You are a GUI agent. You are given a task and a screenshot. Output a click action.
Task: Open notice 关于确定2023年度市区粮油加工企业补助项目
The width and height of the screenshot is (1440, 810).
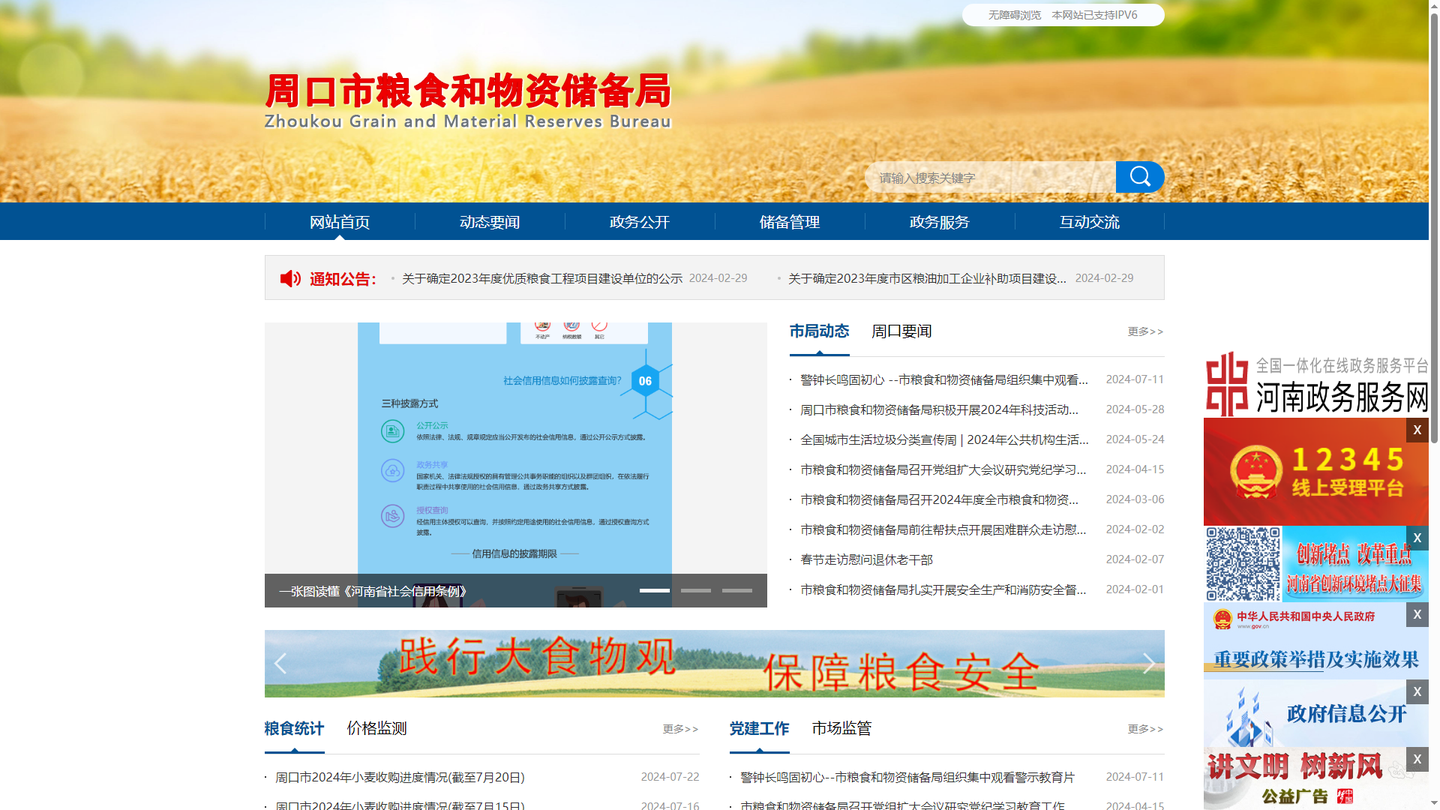927,278
